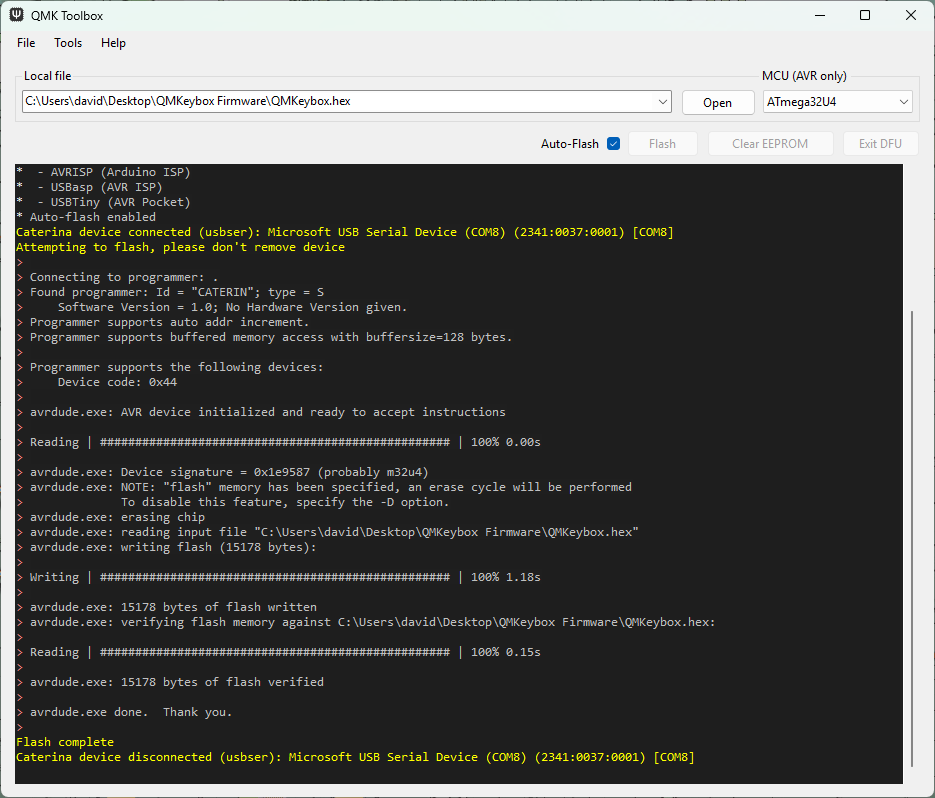
Task: Click the "Flash complete" log line
Action: click(65, 742)
